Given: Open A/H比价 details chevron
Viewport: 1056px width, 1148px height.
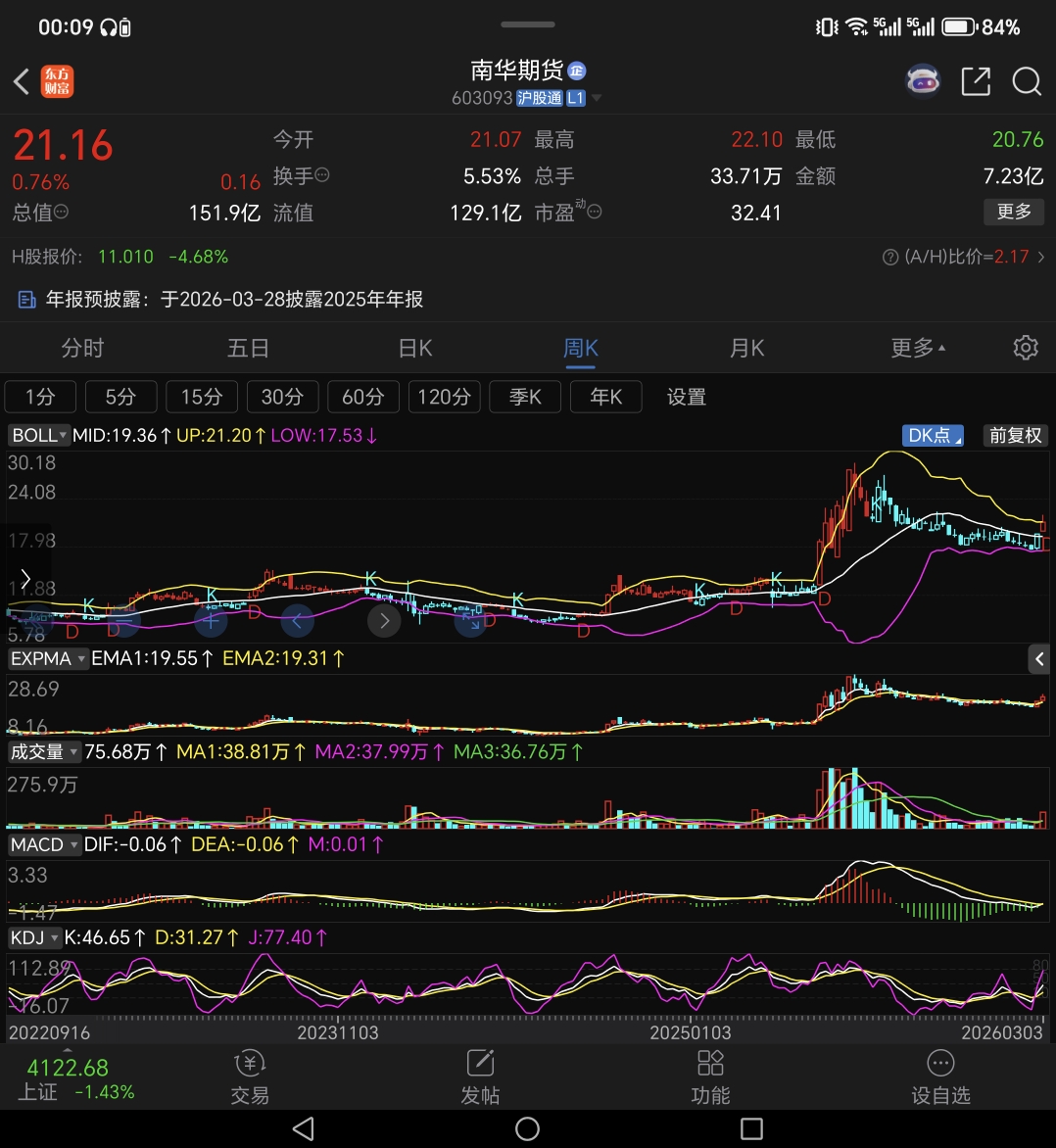Looking at the screenshot, I should 1041,257.
